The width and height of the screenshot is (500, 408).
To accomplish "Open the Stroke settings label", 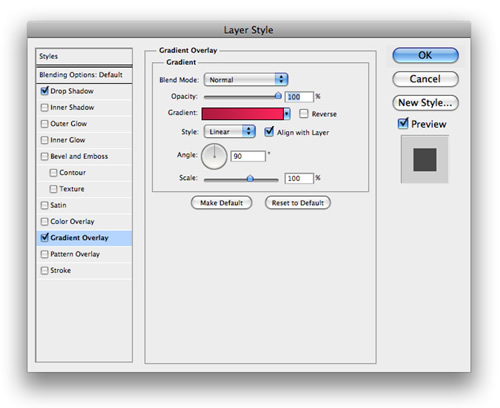I will pos(61,270).
